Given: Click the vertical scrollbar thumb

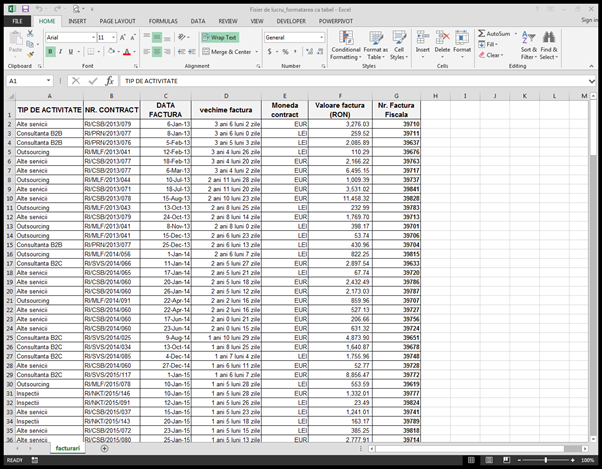Looking at the screenshot, I should 593,127.
